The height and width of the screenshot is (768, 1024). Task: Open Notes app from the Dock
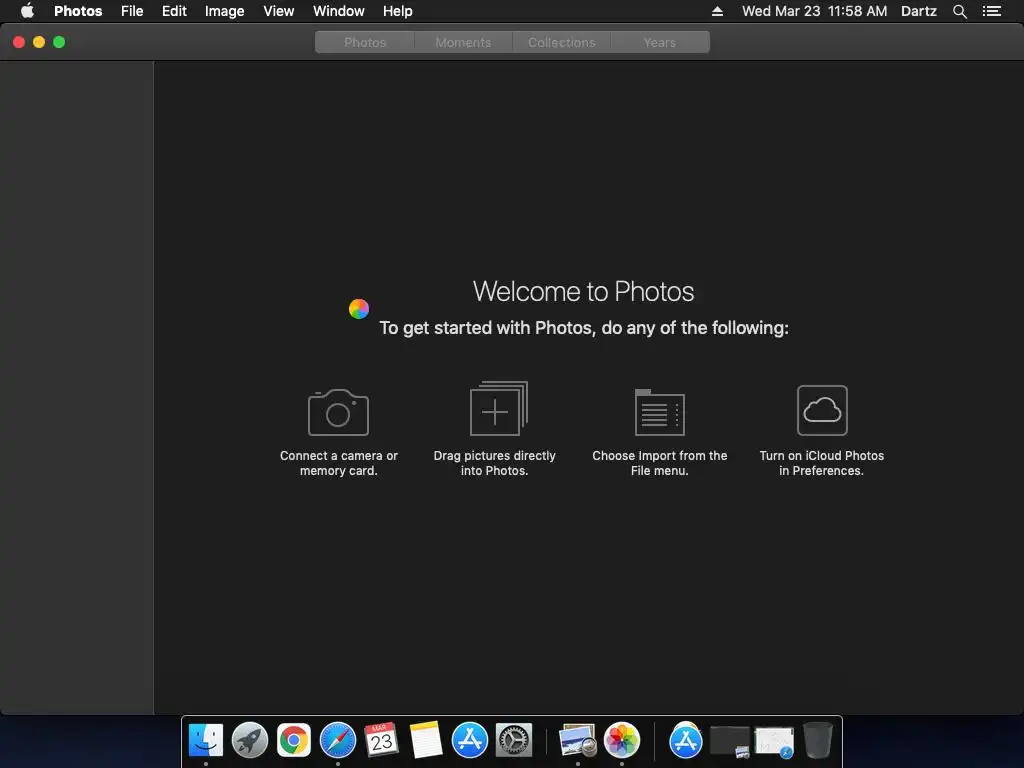click(x=426, y=740)
